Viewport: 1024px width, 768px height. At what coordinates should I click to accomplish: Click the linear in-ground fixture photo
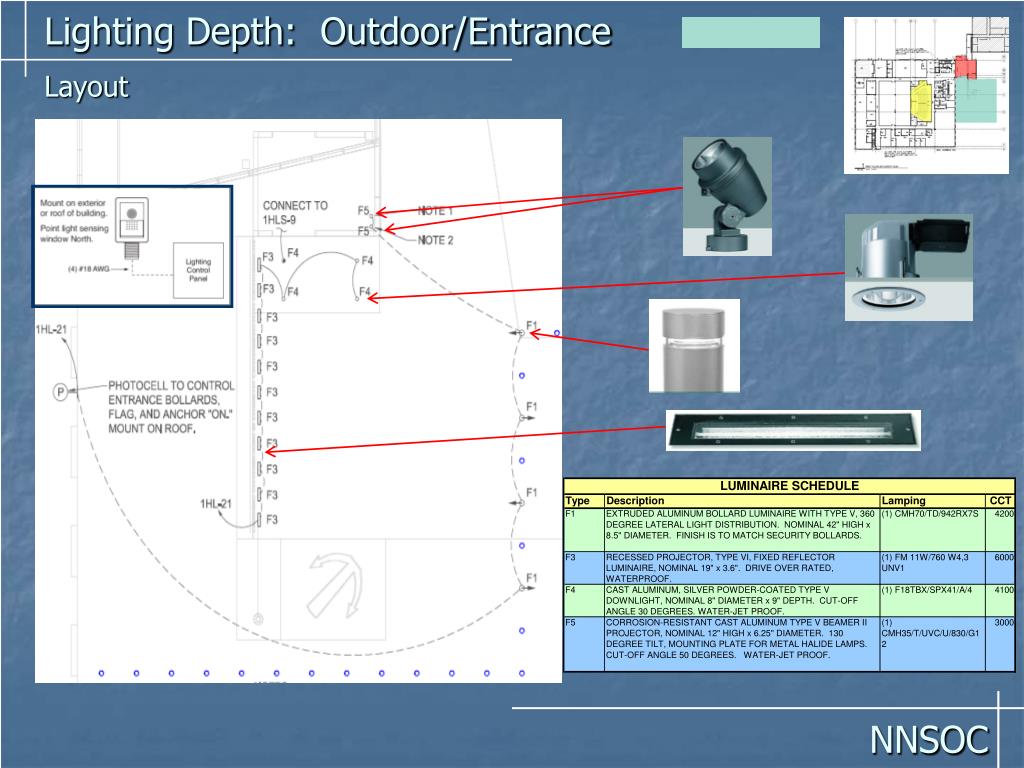(793, 430)
